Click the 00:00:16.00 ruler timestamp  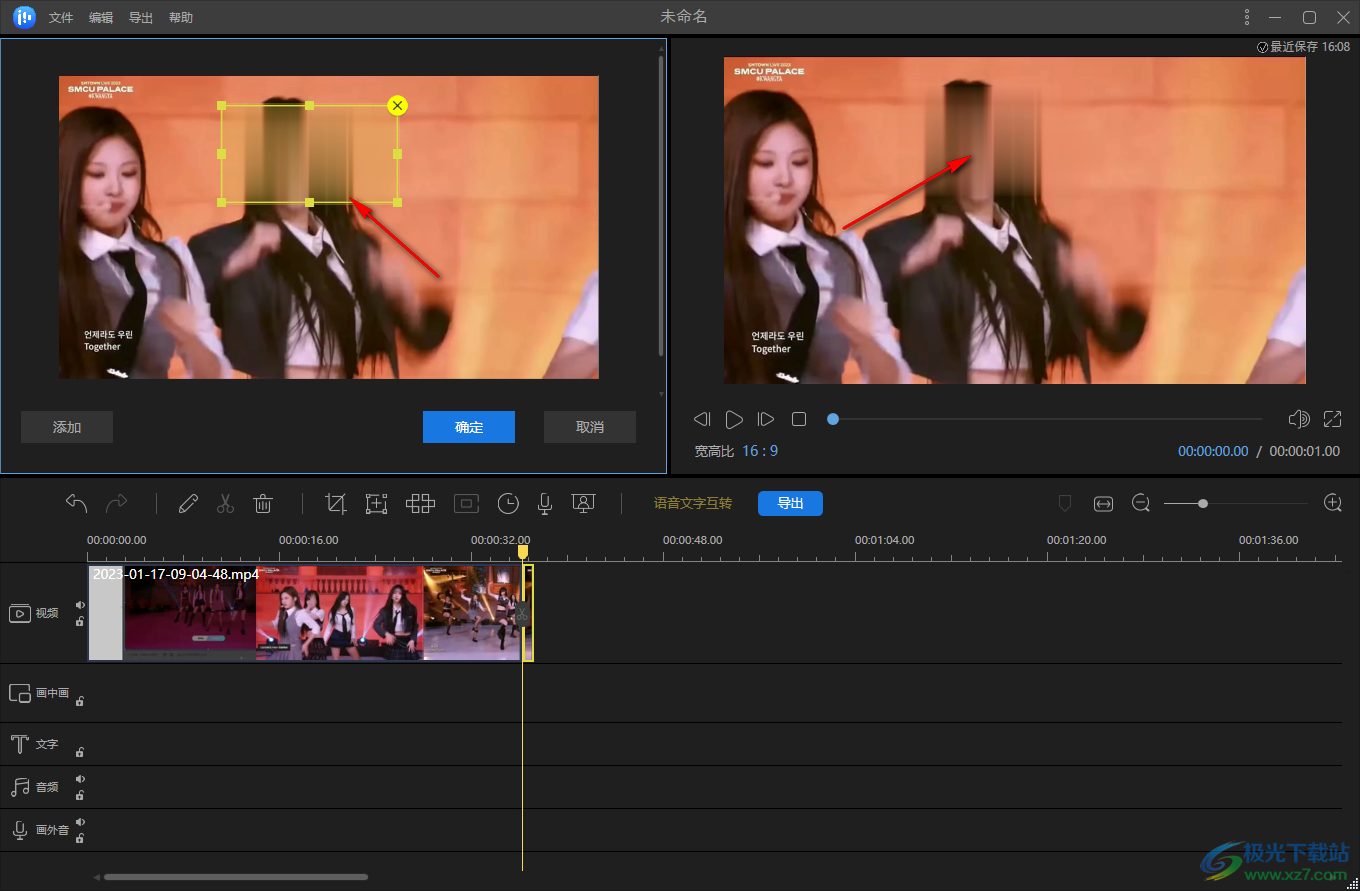click(308, 540)
